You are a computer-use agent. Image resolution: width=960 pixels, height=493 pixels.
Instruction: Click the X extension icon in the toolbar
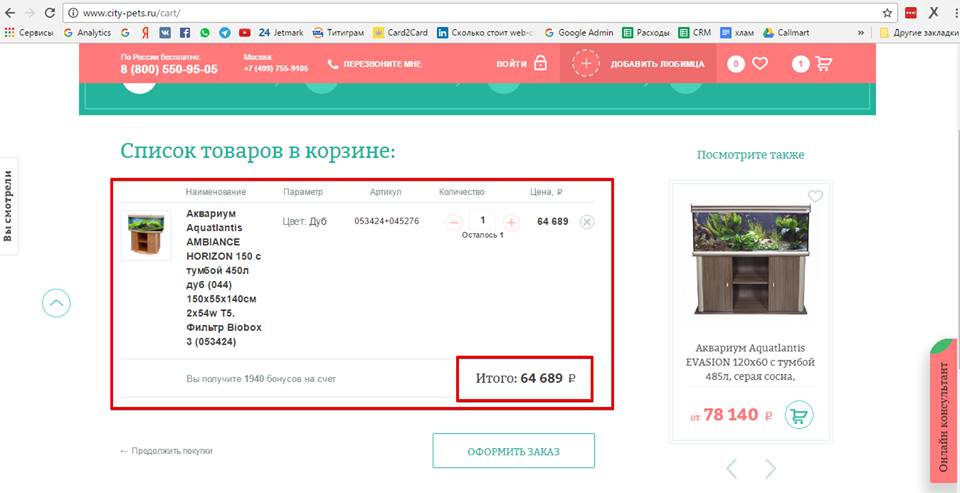pos(934,13)
